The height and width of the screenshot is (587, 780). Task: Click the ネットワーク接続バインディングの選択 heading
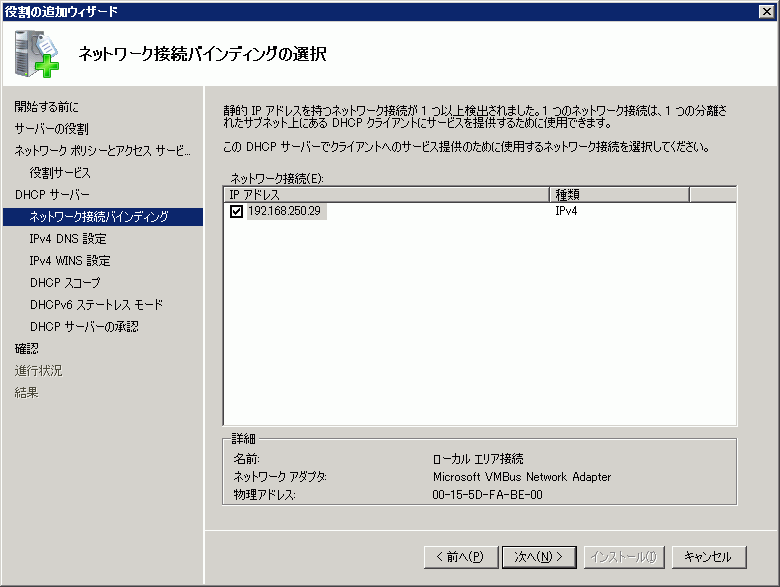pos(202,54)
